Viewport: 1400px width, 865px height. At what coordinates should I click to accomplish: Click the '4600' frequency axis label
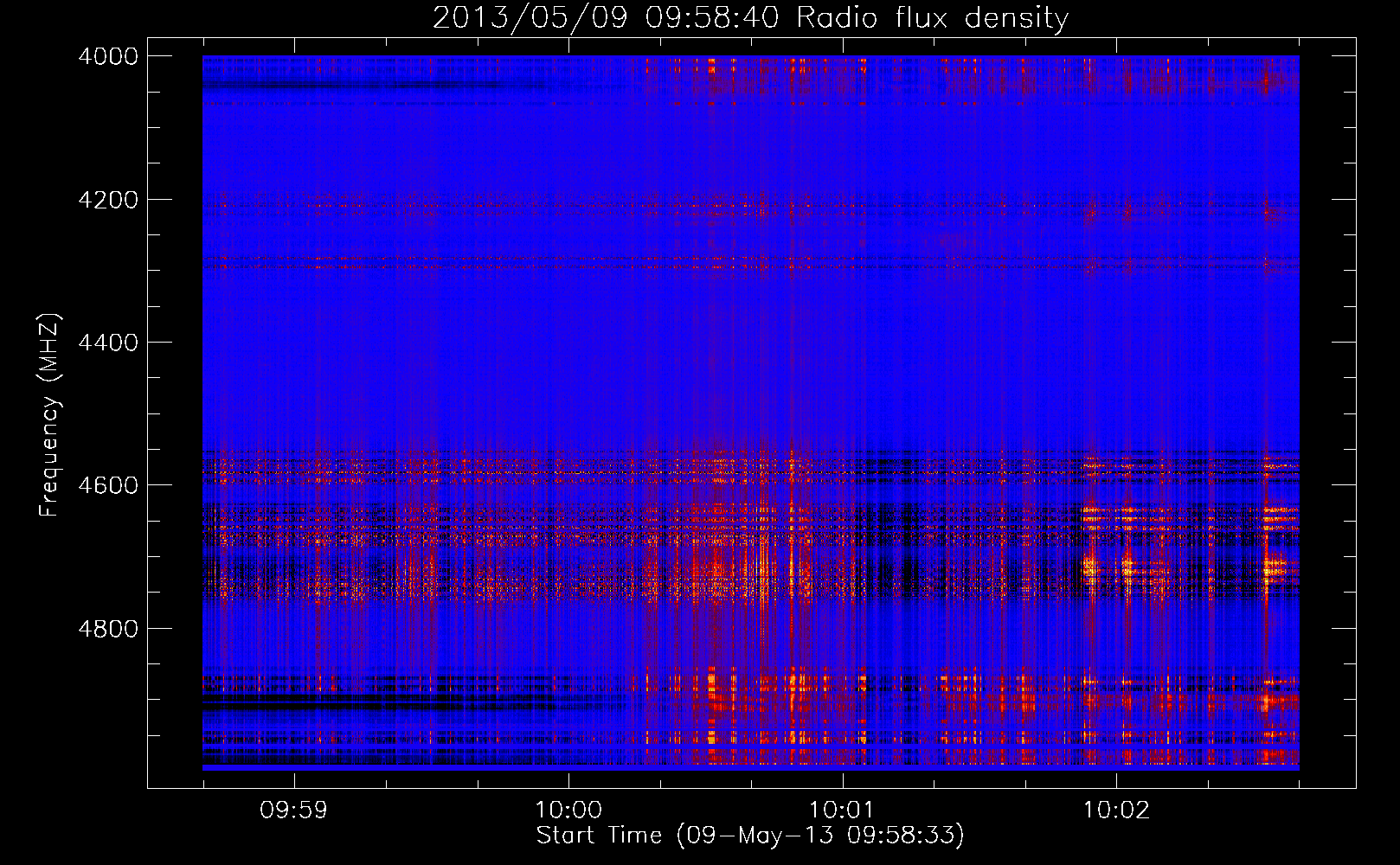pyautogui.click(x=108, y=485)
